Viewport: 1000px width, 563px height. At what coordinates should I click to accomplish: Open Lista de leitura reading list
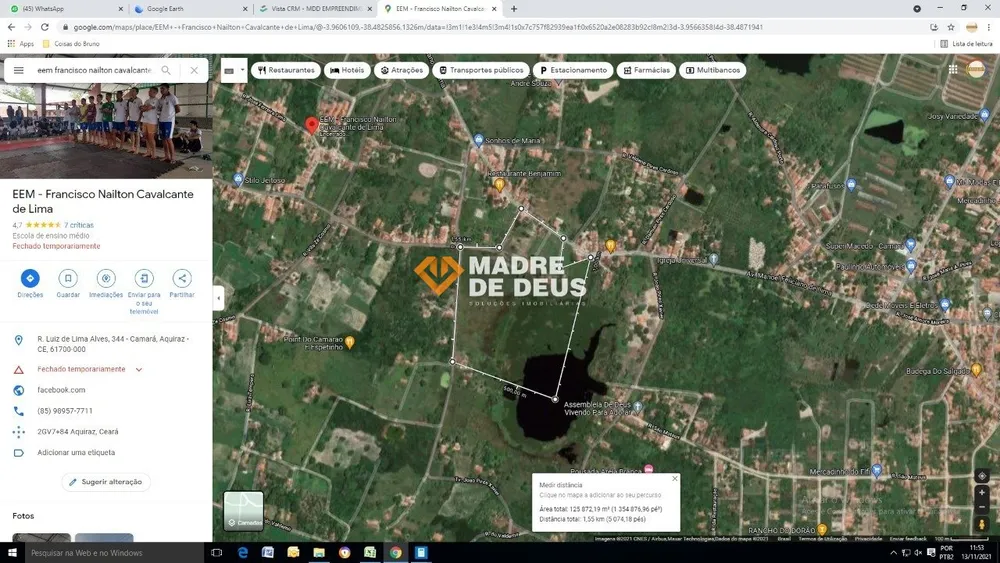966,44
